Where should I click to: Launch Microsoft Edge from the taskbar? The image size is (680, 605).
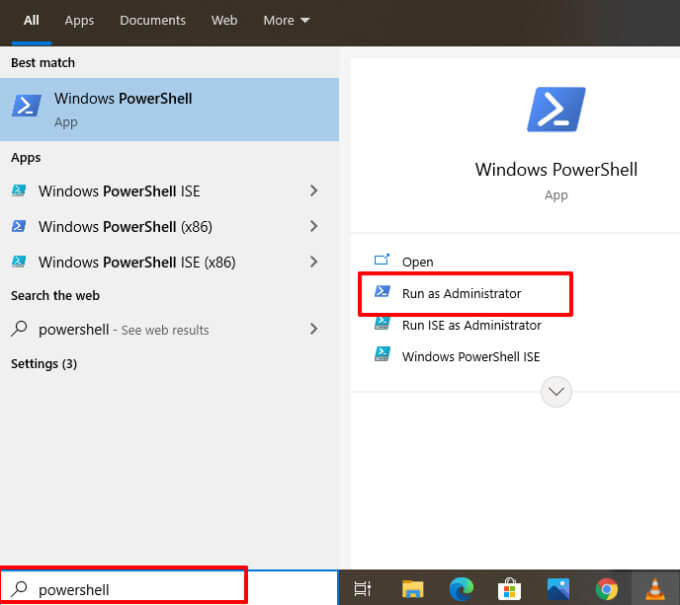(461, 589)
